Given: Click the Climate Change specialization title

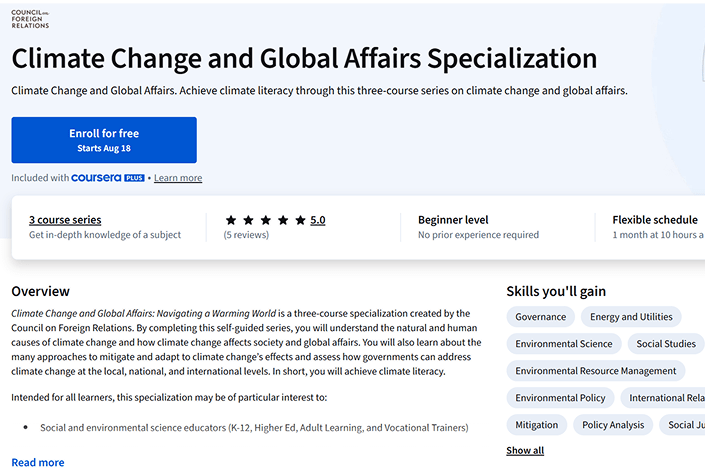Looking at the screenshot, I should (x=304, y=59).
